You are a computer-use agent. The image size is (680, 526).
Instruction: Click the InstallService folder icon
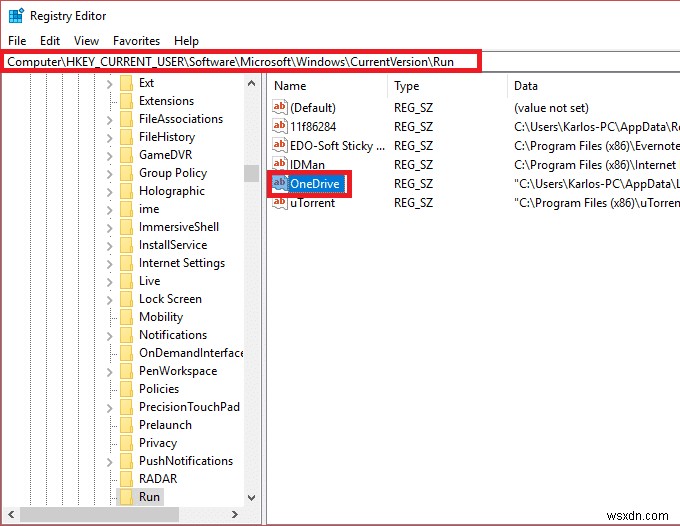pyautogui.click(x=126, y=245)
